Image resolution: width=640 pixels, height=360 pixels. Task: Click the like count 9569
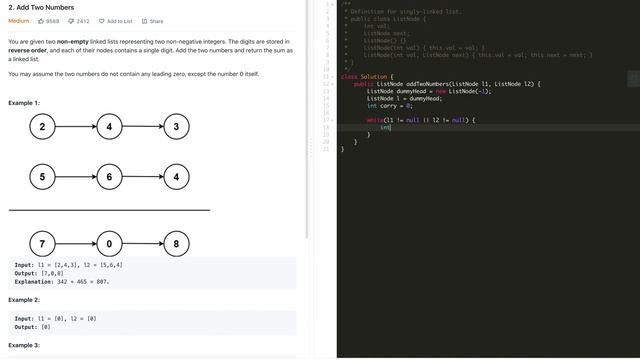click(x=52, y=21)
